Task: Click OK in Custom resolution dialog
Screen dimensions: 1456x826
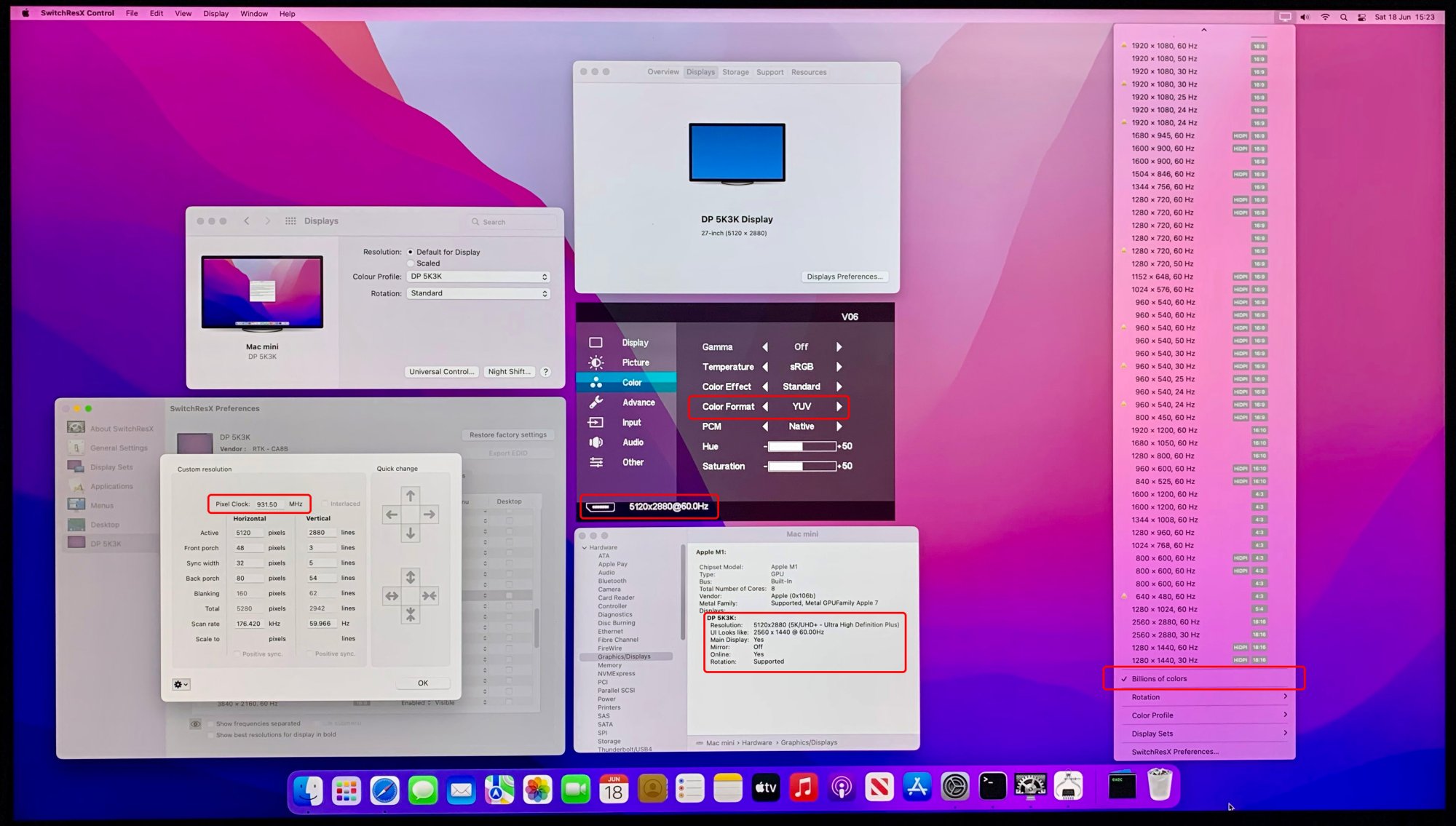Action: (x=423, y=683)
